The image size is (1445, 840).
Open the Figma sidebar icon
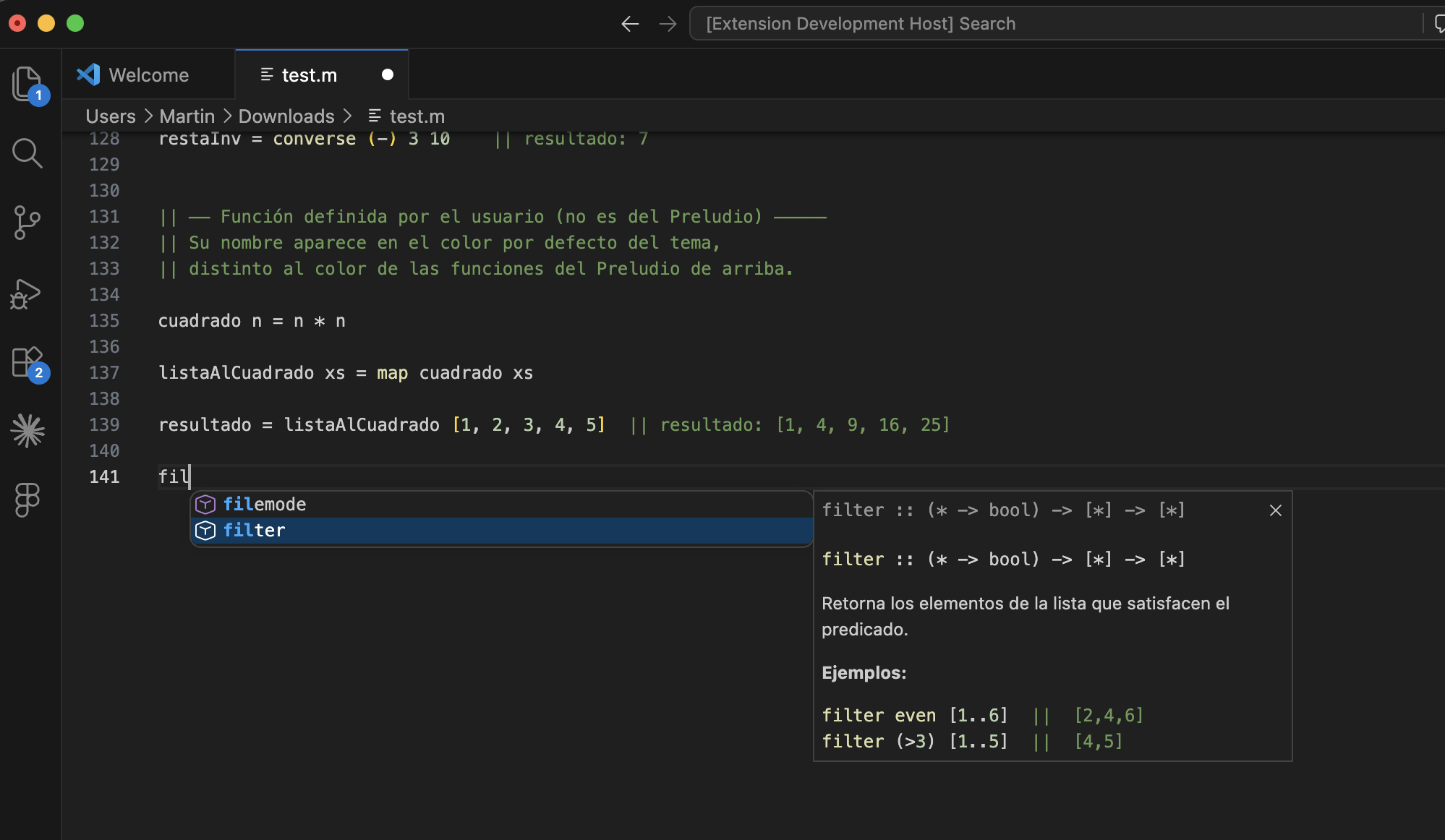27,500
